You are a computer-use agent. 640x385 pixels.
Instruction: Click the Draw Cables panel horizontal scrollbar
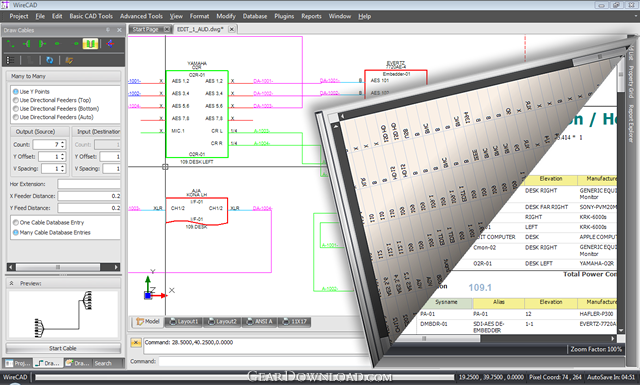(x=63, y=267)
